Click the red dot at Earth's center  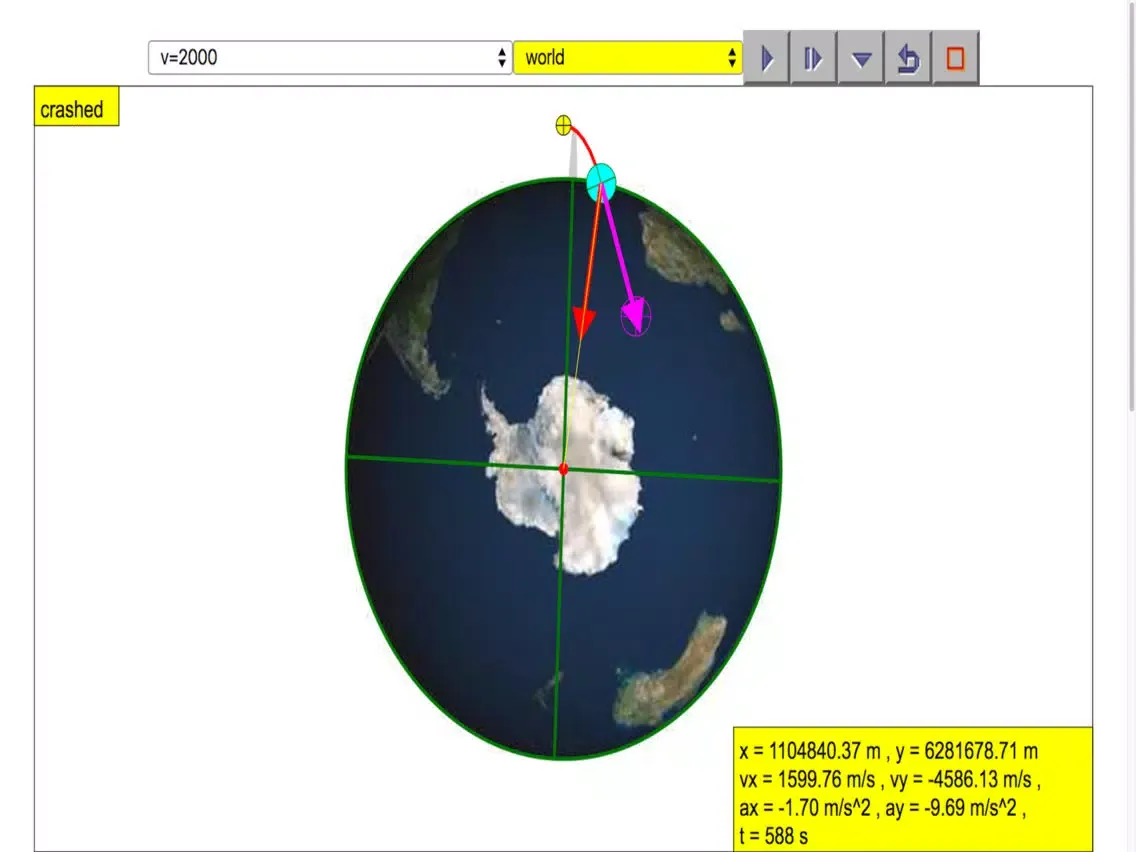pyautogui.click(x=564, y=468)
